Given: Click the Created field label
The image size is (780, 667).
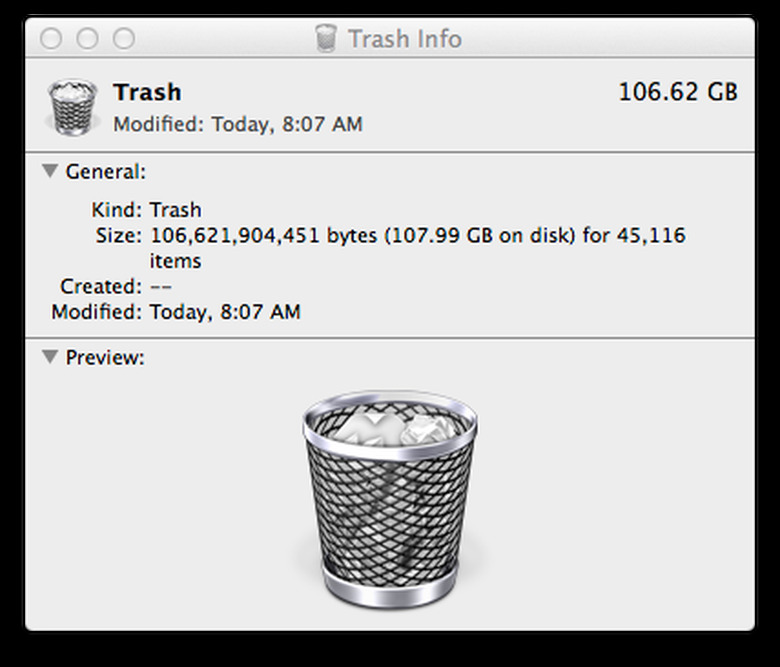Looking at the screenshot, I should pyautogui.click(x=101, y=286).
